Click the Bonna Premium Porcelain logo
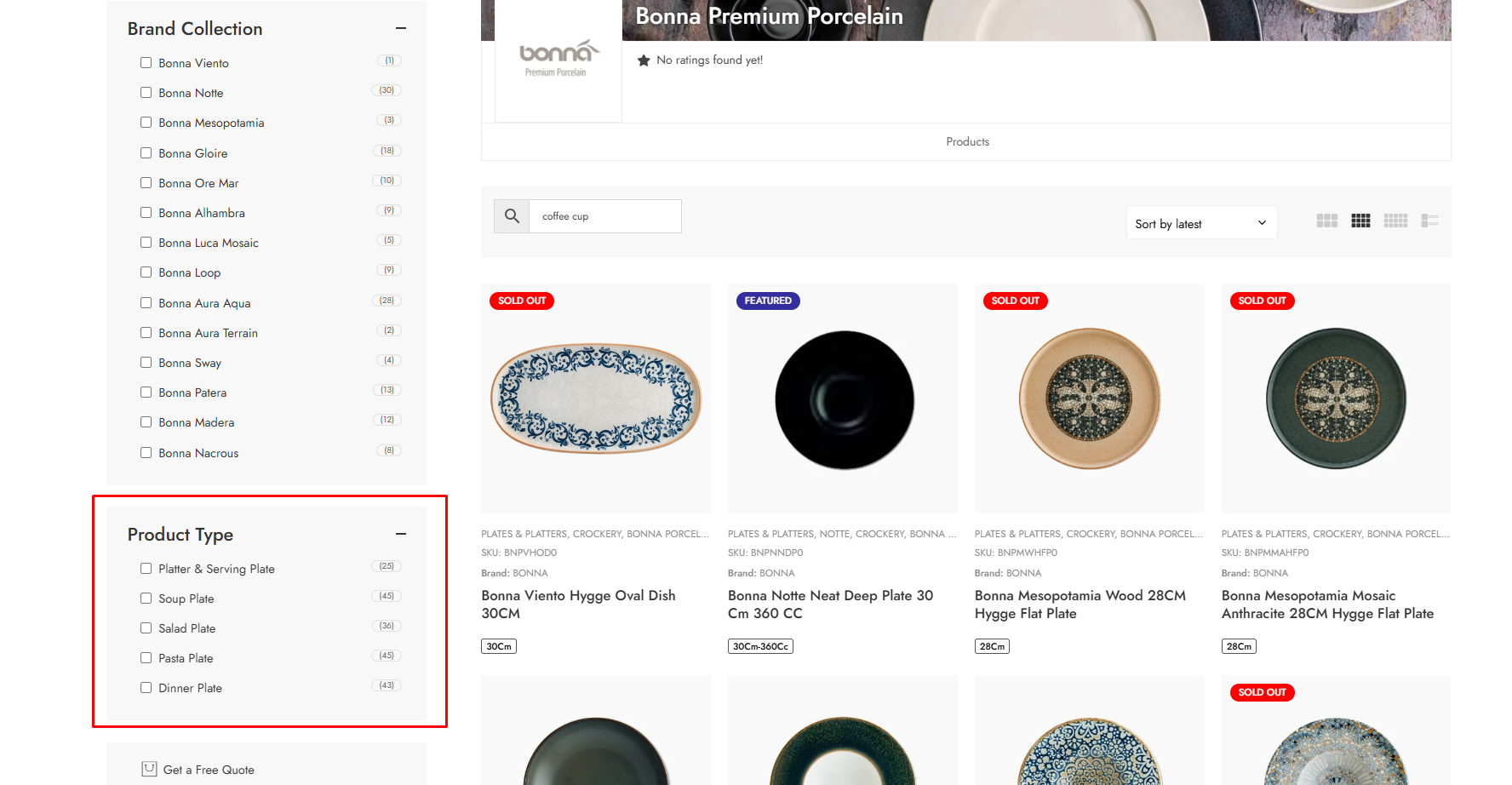This screenshot has height=785, width=1512. [558, 59]
